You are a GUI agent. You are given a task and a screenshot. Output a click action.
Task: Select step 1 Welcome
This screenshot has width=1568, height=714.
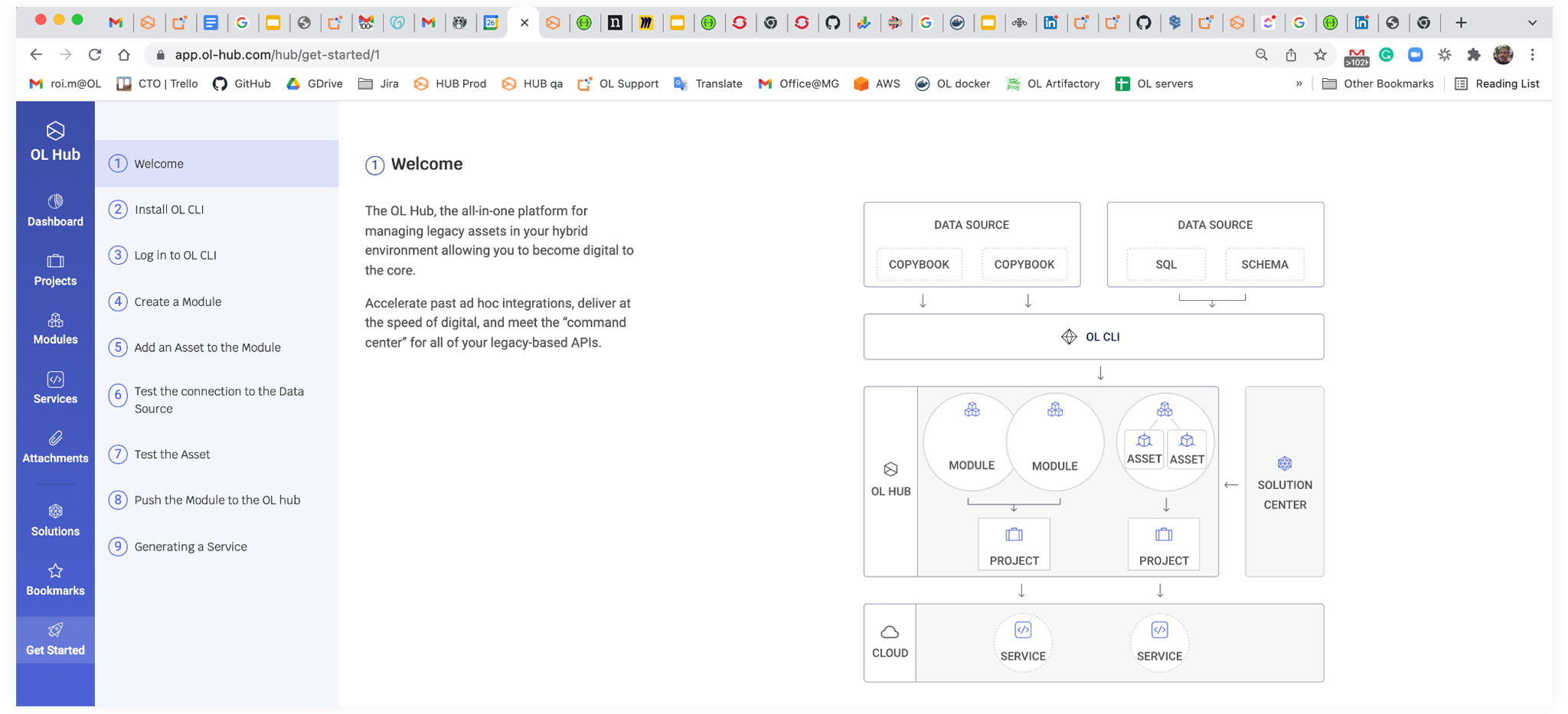click(217, 164)
